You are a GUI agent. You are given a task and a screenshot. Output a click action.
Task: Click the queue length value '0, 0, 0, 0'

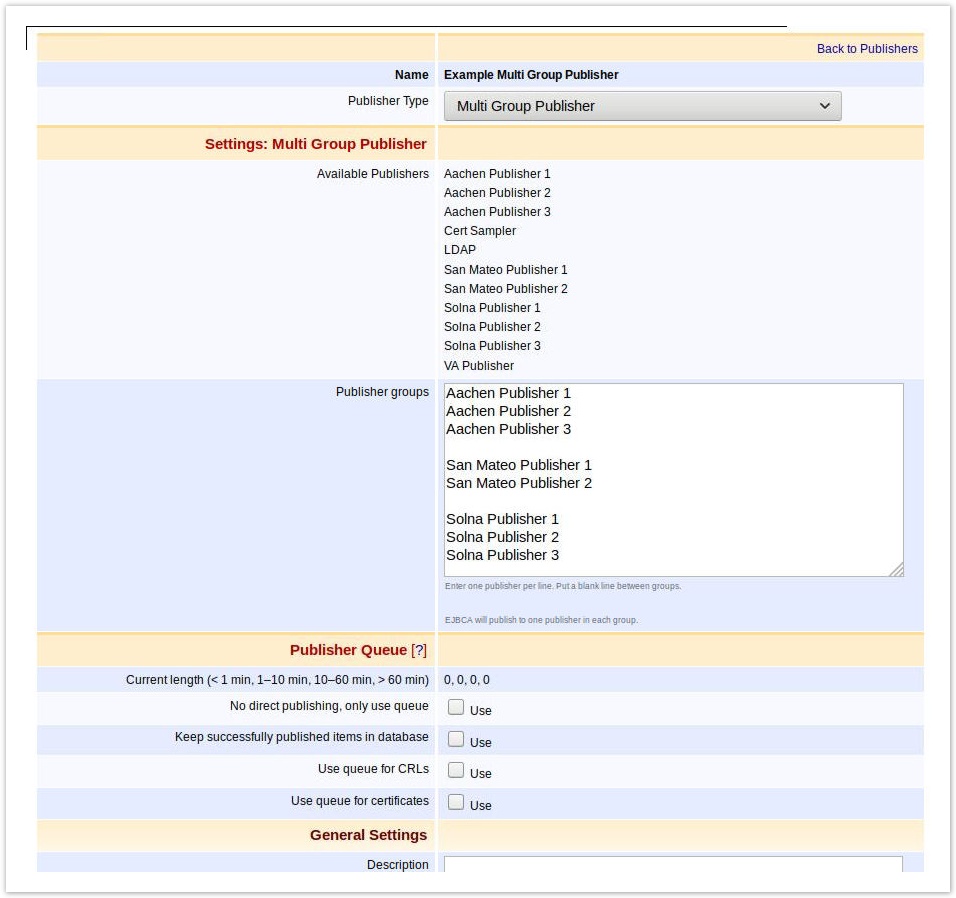point(467,679)
